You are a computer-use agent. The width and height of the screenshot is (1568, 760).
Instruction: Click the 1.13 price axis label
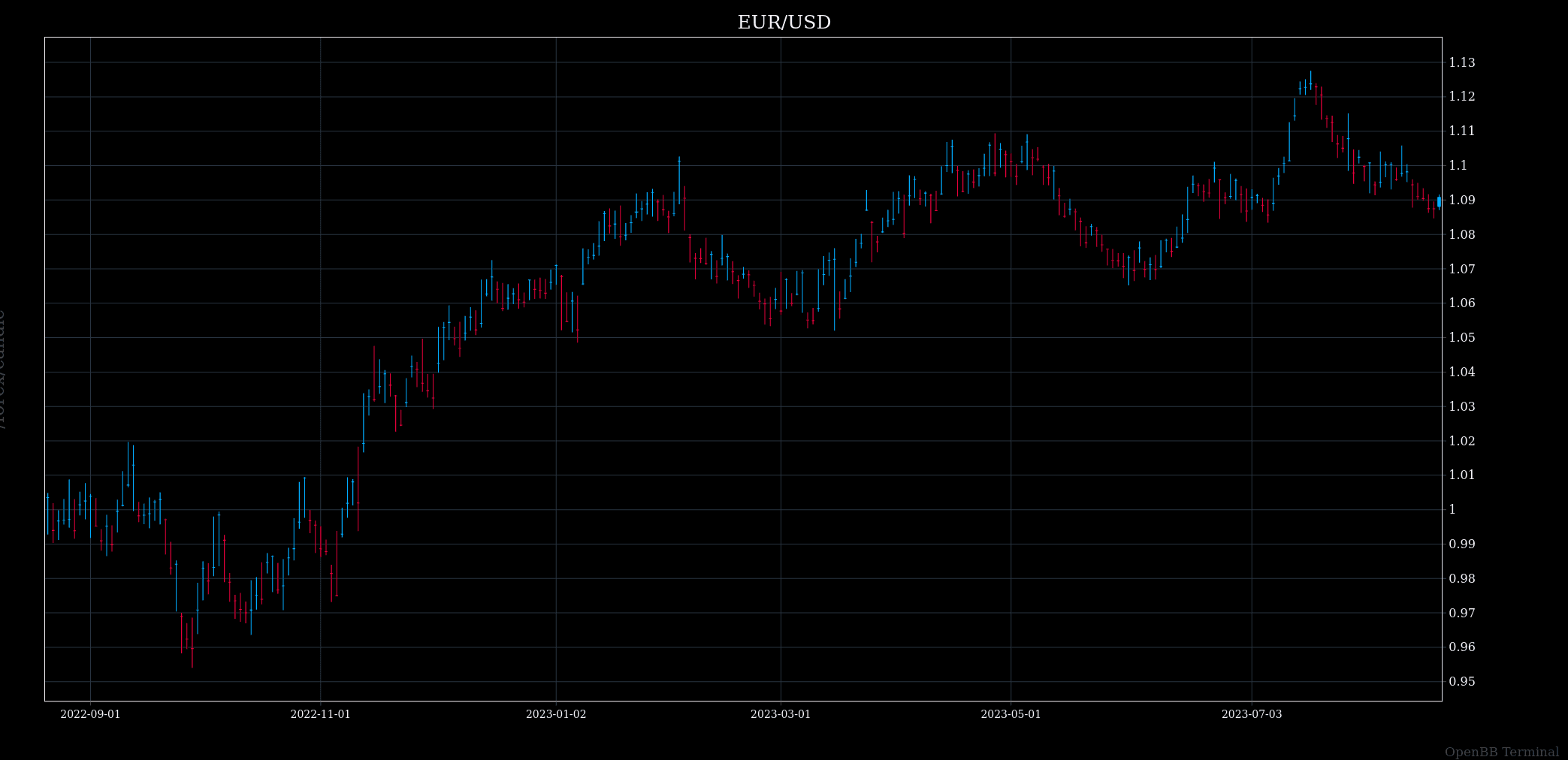tap(1461, 62)
